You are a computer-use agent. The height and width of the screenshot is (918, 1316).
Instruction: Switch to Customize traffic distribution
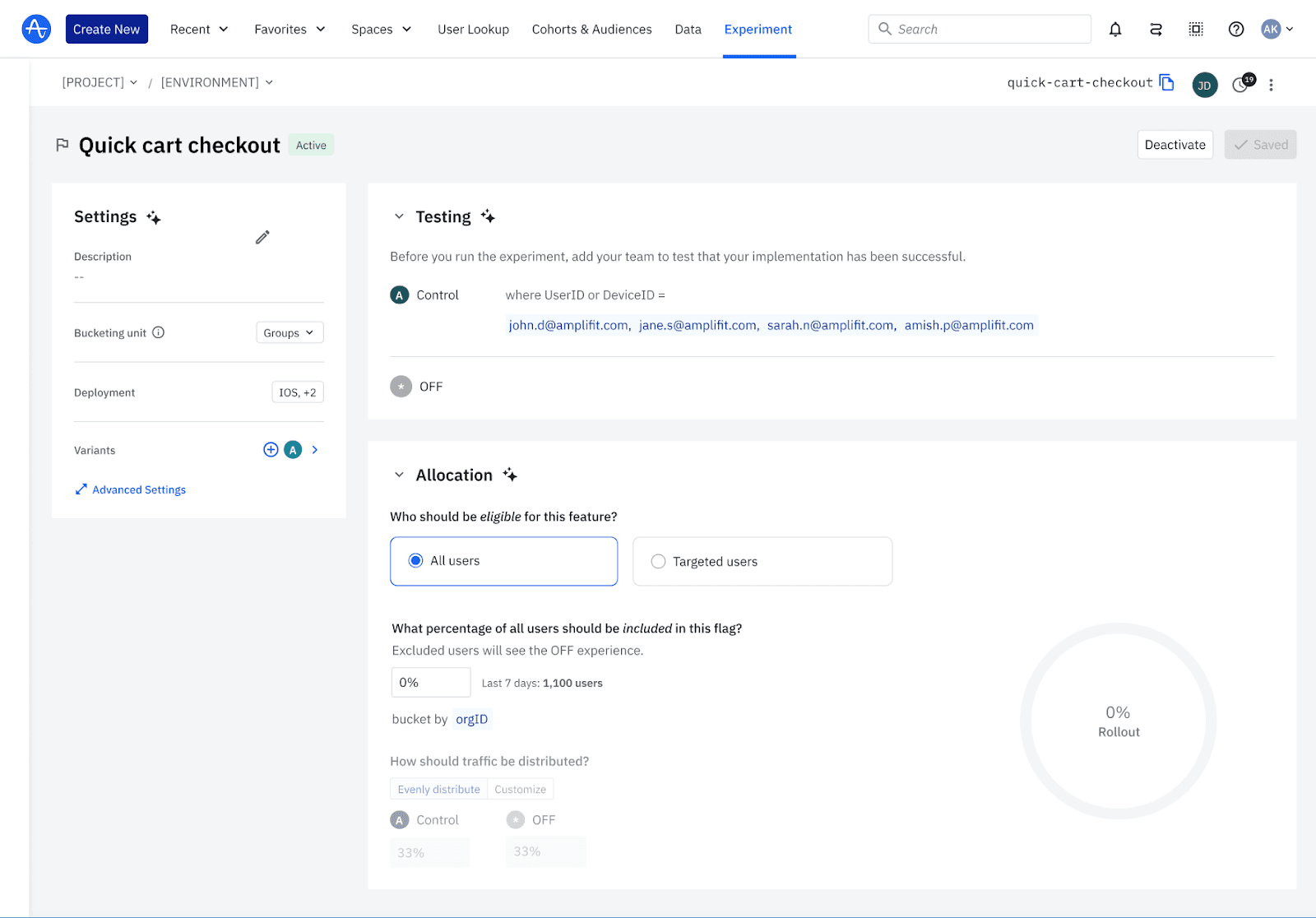click(x=520, y=789)
